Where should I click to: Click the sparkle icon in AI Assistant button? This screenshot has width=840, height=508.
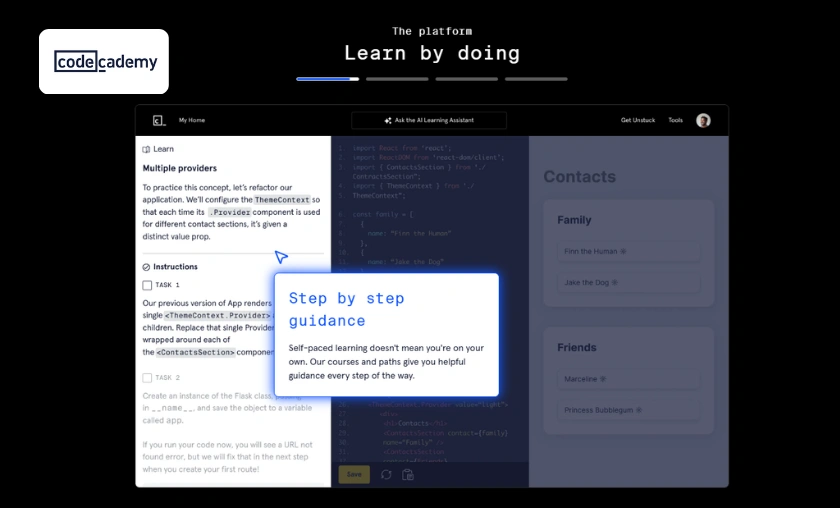point(388,121)
